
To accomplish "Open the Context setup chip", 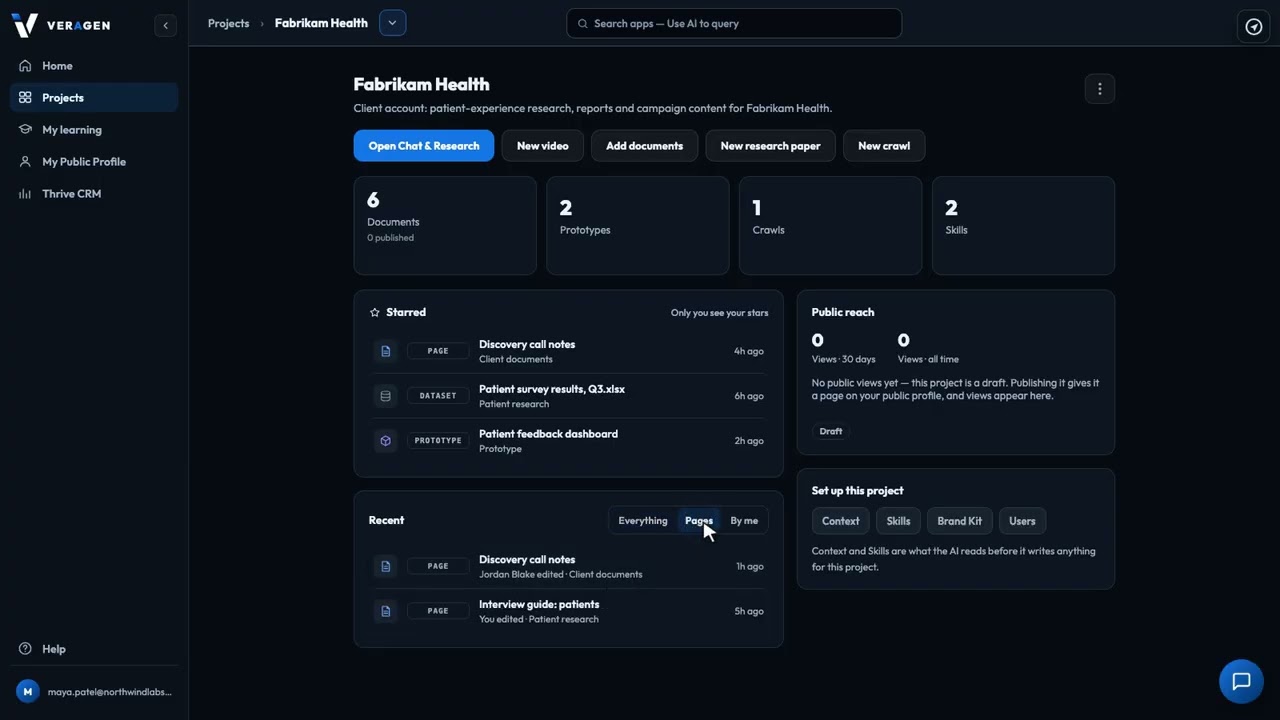I will click(x=841, y=521).
